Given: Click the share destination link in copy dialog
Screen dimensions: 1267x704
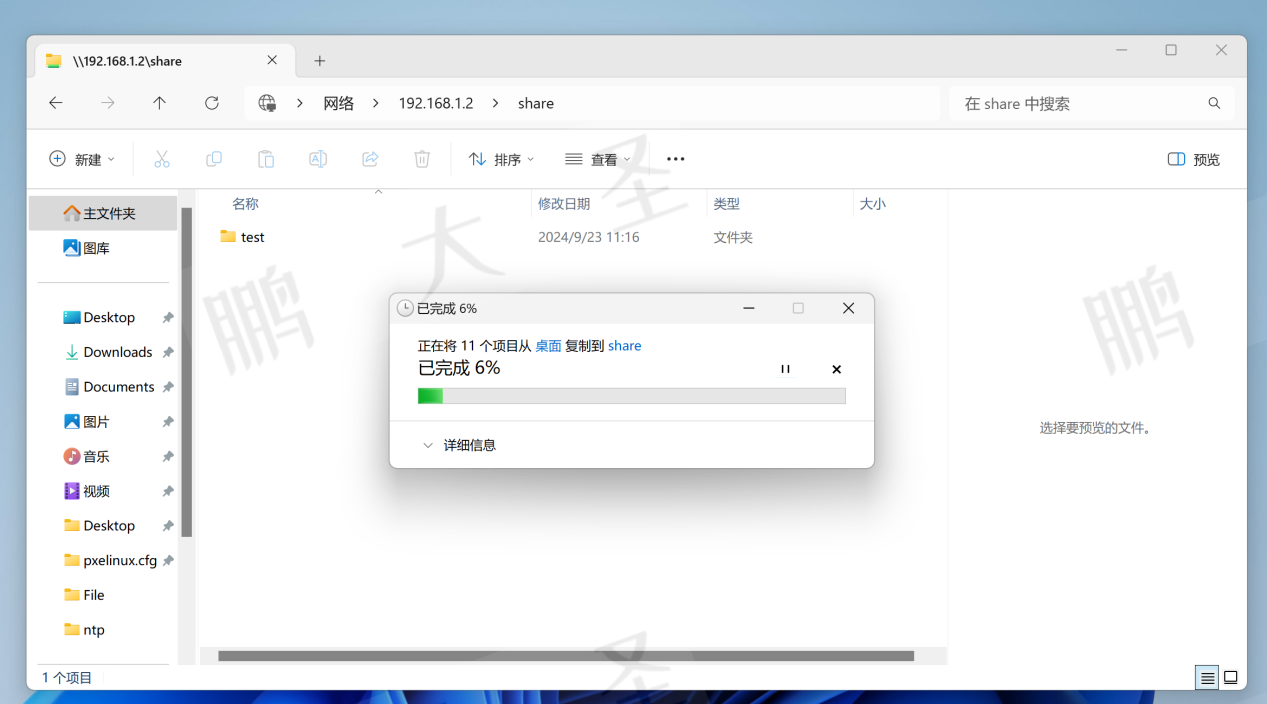Looking at the screenshot, I should tap(625, 346).
